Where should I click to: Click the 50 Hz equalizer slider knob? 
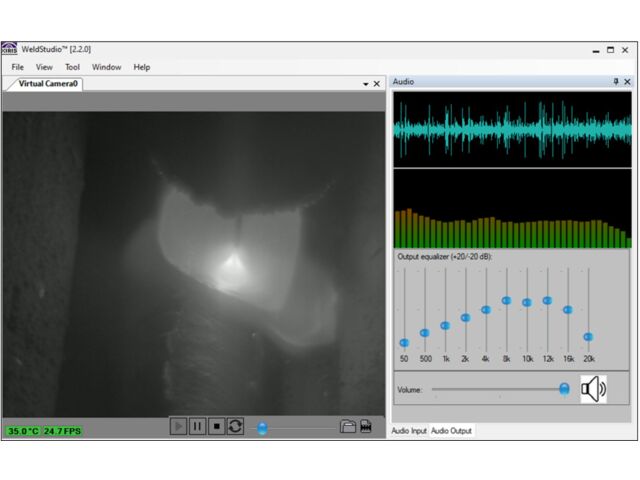click(x=404, y=342)
